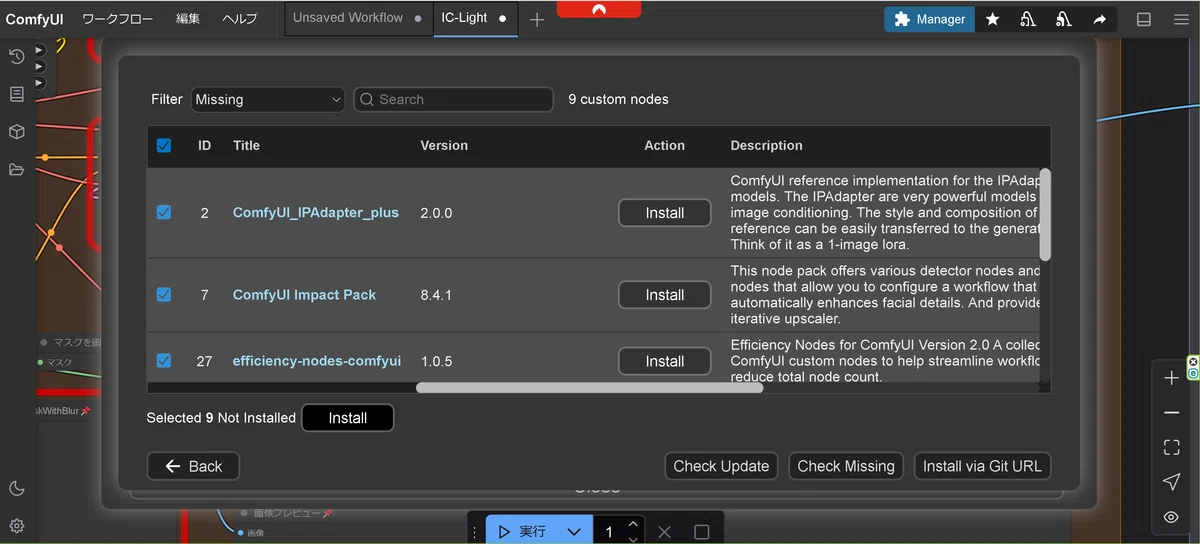Click the batch count field showing 1
The image size is (1200, 544).
(609, 532)
